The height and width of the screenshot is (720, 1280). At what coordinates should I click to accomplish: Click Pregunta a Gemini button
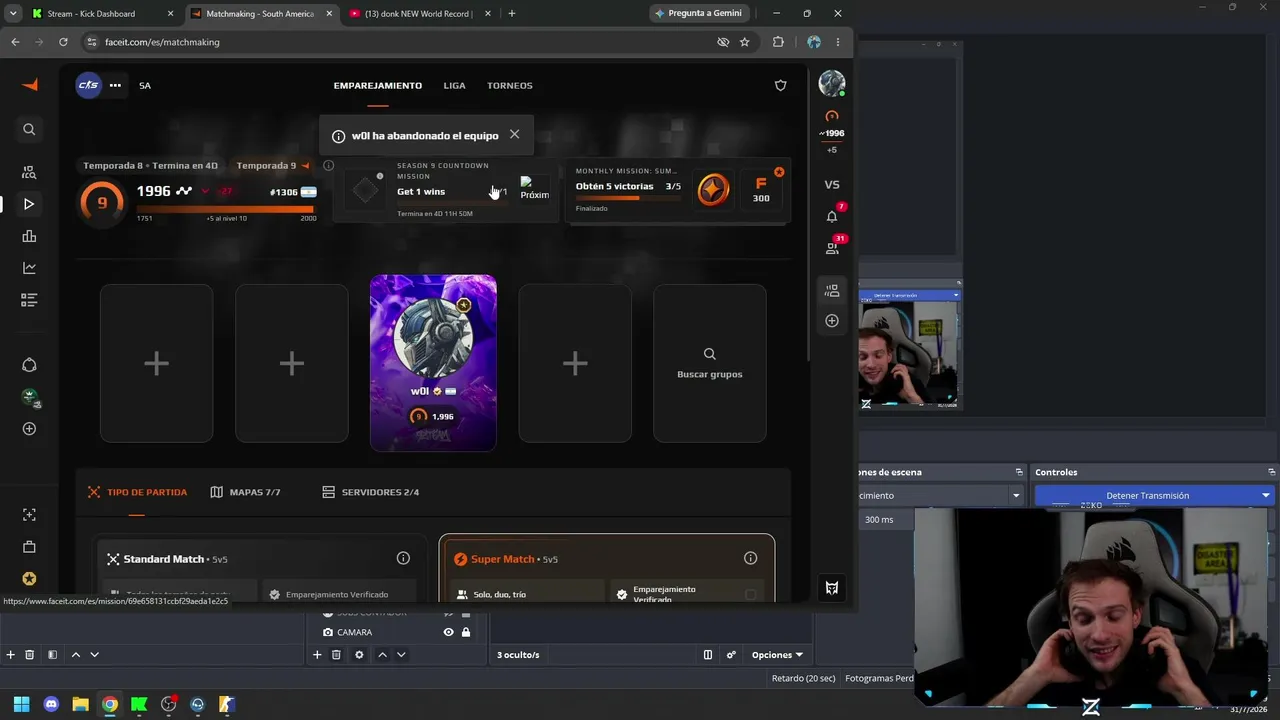pyautogui.click(x=699, y=14)
